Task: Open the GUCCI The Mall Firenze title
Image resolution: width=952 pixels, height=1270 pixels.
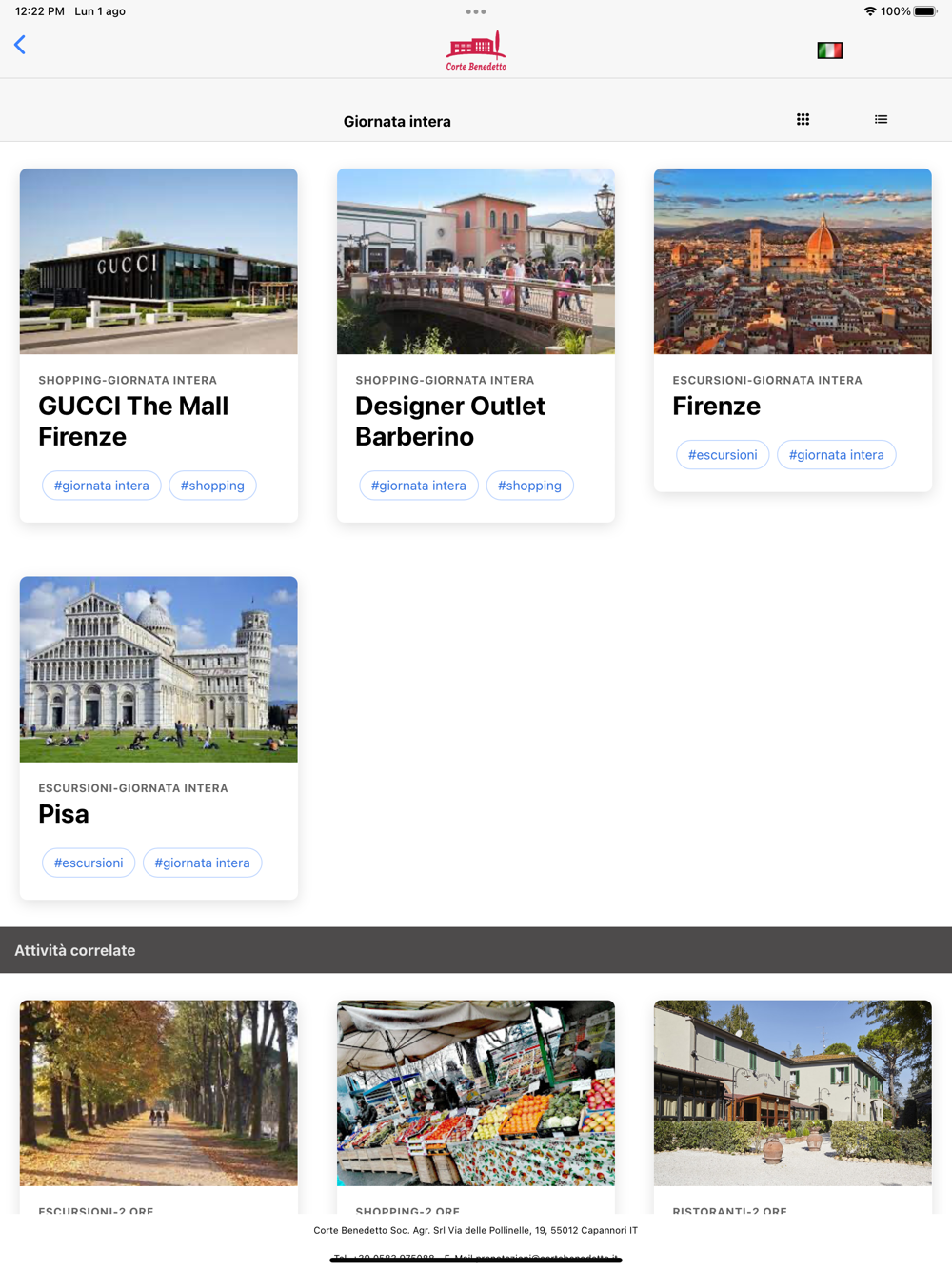Action: click(133, 421)
